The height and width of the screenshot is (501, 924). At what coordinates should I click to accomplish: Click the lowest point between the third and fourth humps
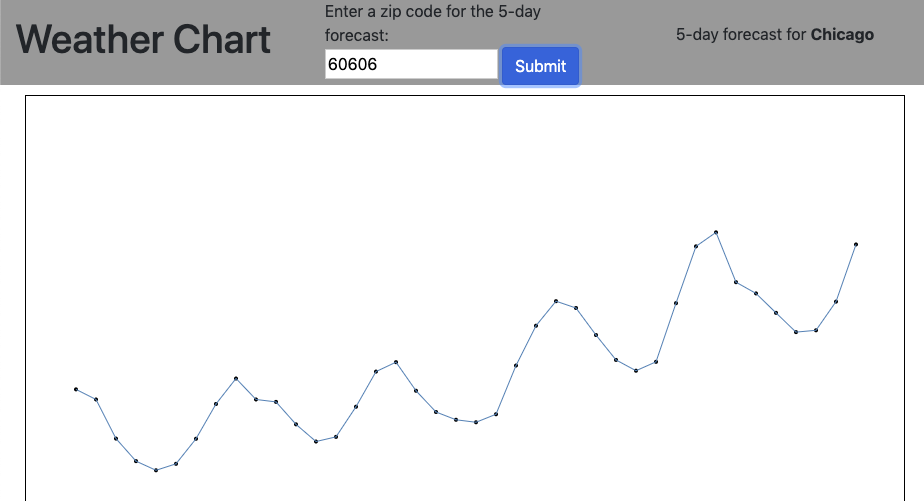coord(636,371)
